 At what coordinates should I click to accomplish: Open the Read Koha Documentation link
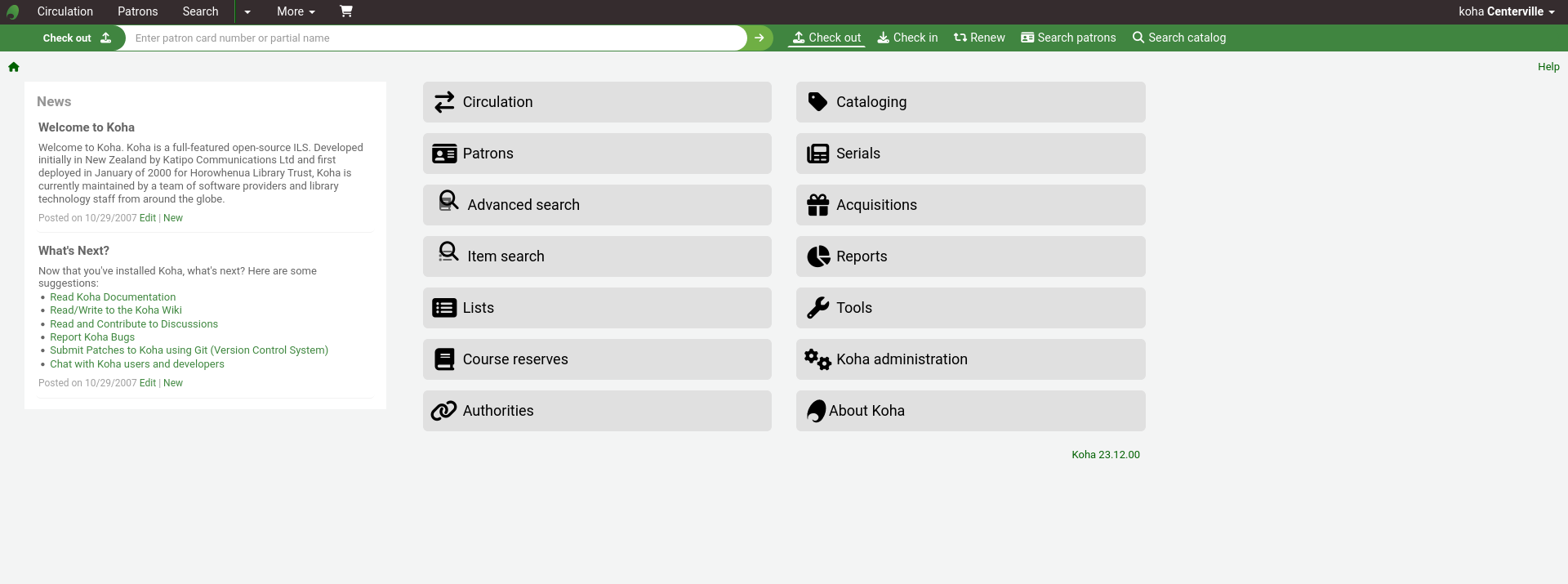pyautogui.click(x=113, y=297)
